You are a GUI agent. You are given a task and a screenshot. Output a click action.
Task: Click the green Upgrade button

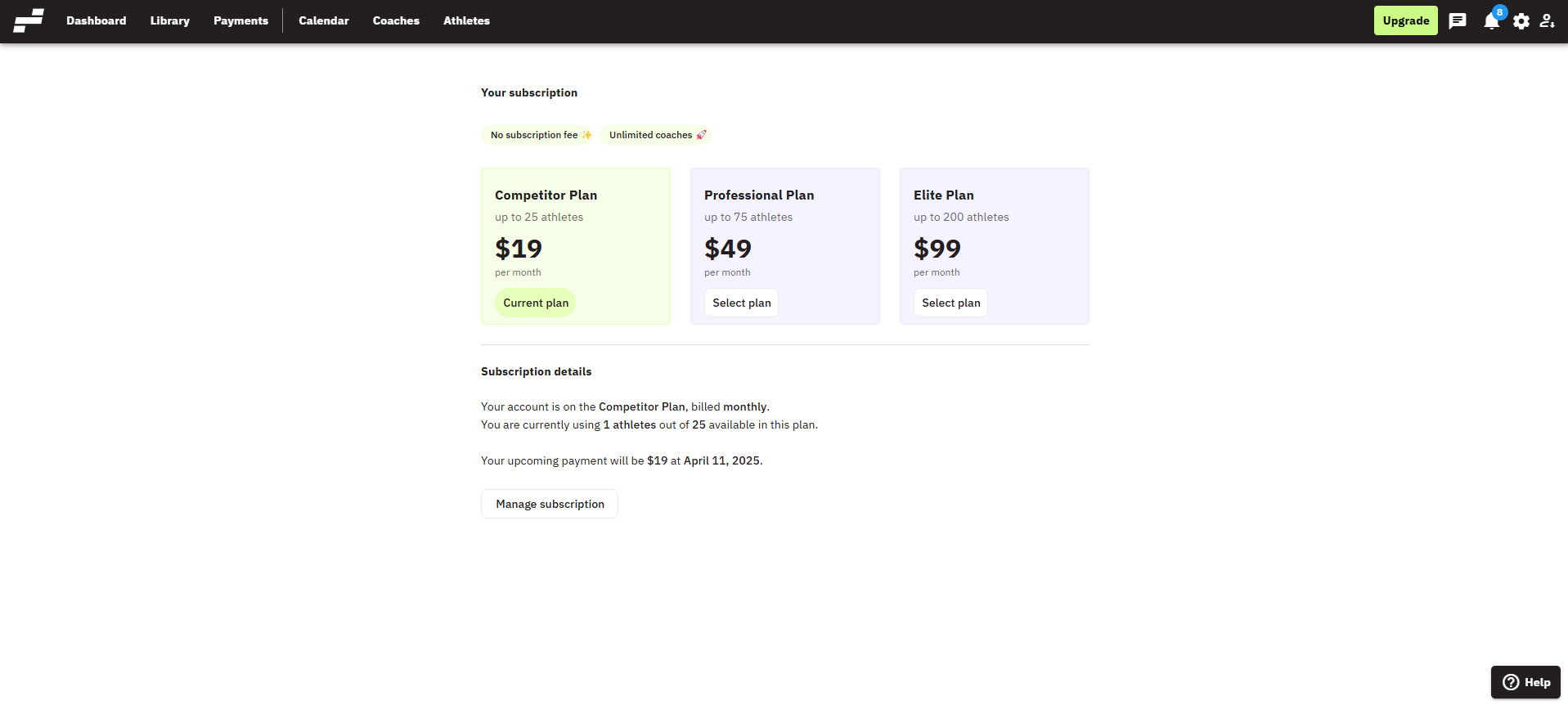(x=1406, y=21)
